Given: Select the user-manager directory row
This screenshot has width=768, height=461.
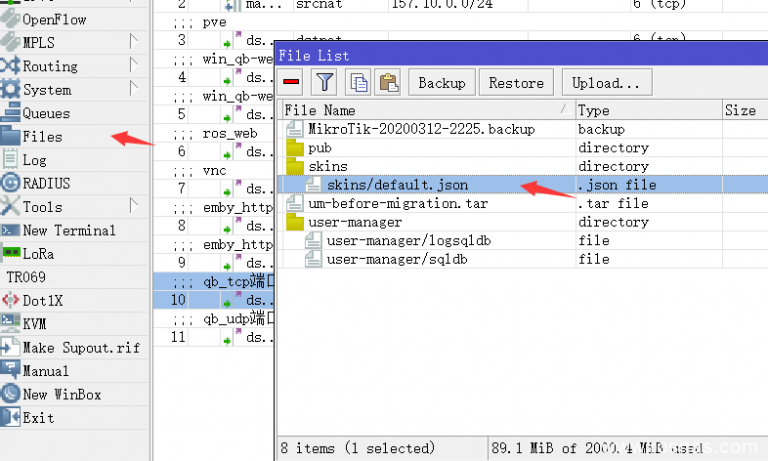Looking at the screenshot, I should 355,222.
